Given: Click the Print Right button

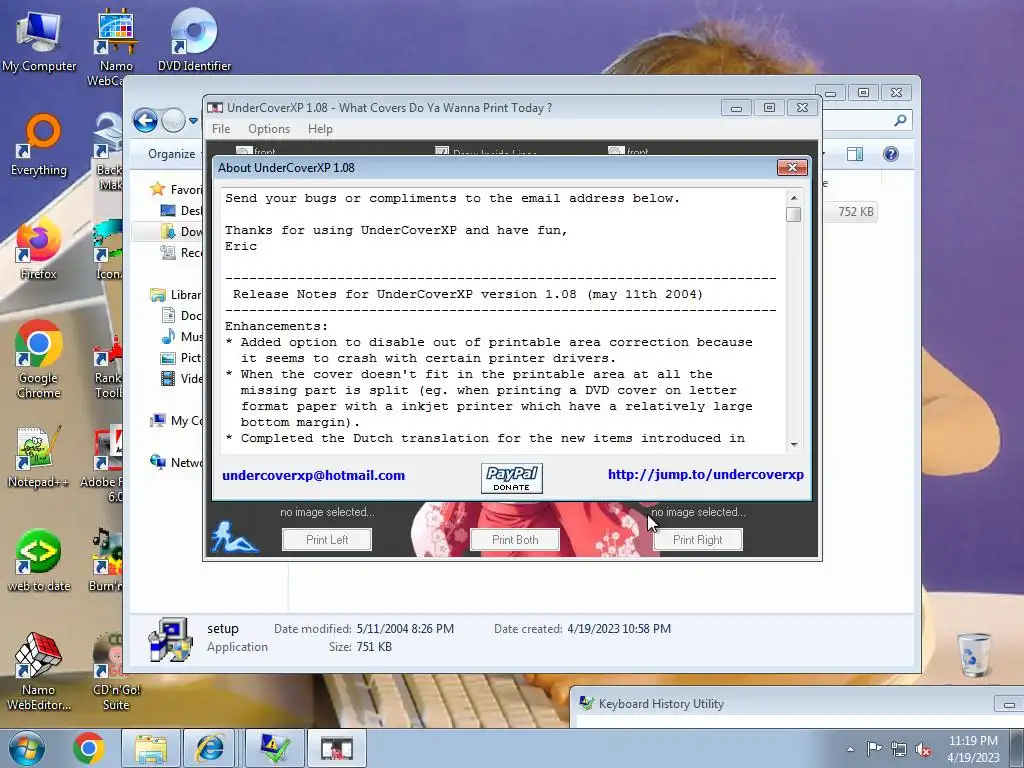Looking at the screenshot, I should coord(697,539).
